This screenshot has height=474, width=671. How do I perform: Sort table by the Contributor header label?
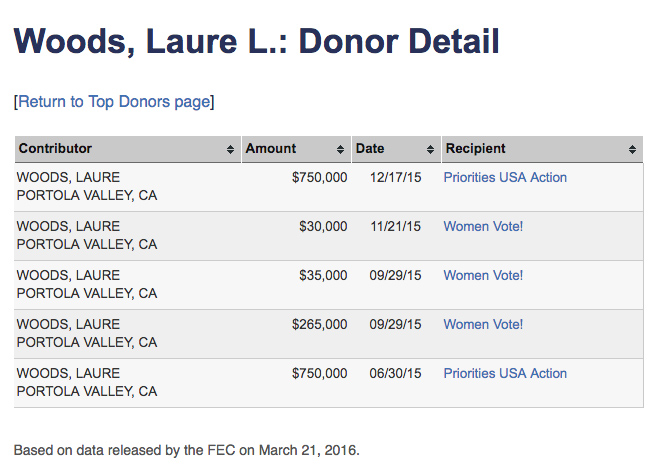[x=55, y=149]
